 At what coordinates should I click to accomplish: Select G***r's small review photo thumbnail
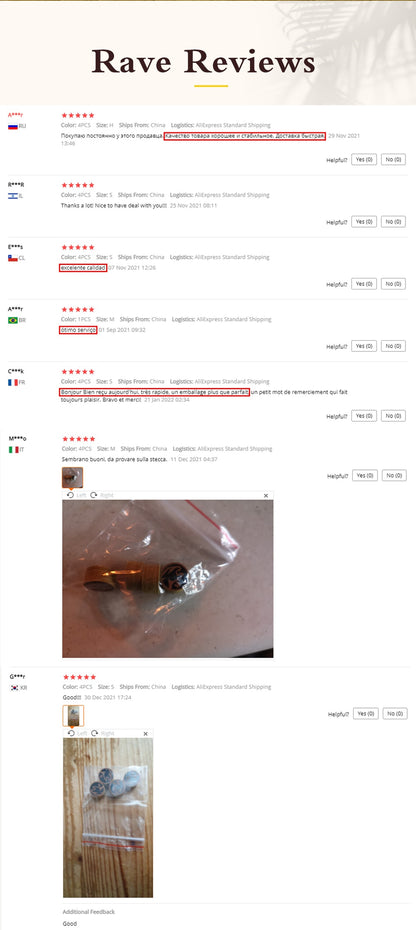[73, 716]
